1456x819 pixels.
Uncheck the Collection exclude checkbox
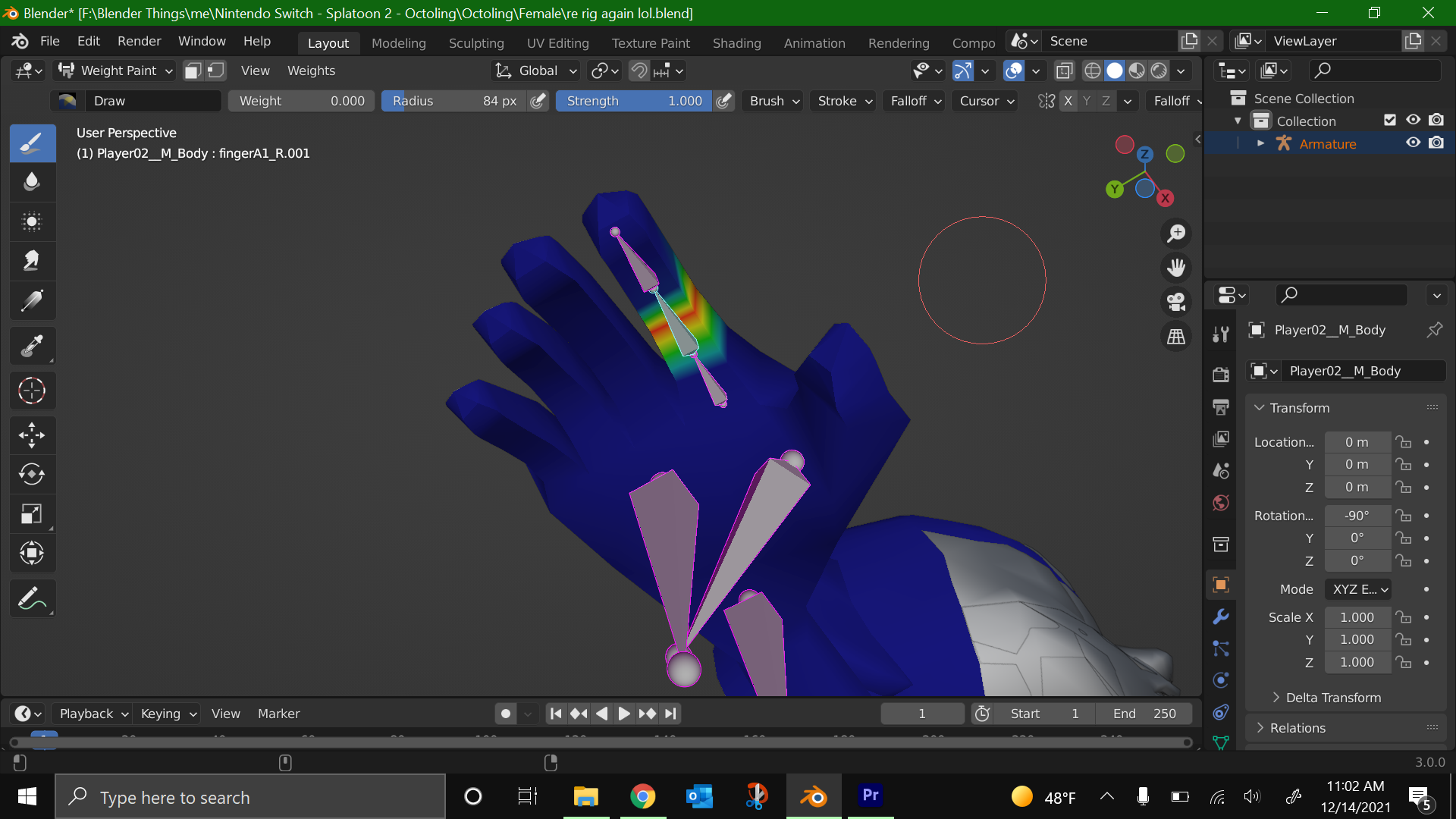click(1390, 120)
